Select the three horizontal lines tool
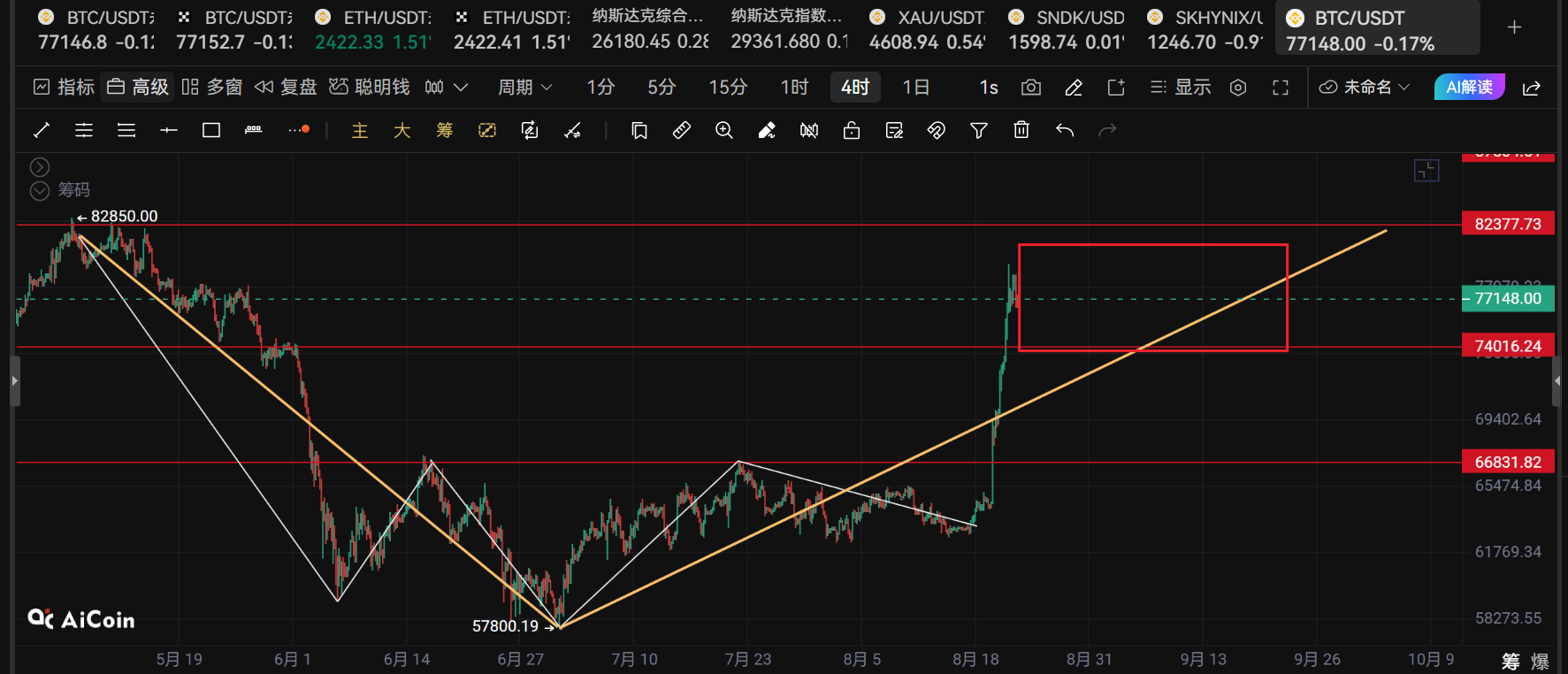 pyautogui.click(x=126, y=130)
